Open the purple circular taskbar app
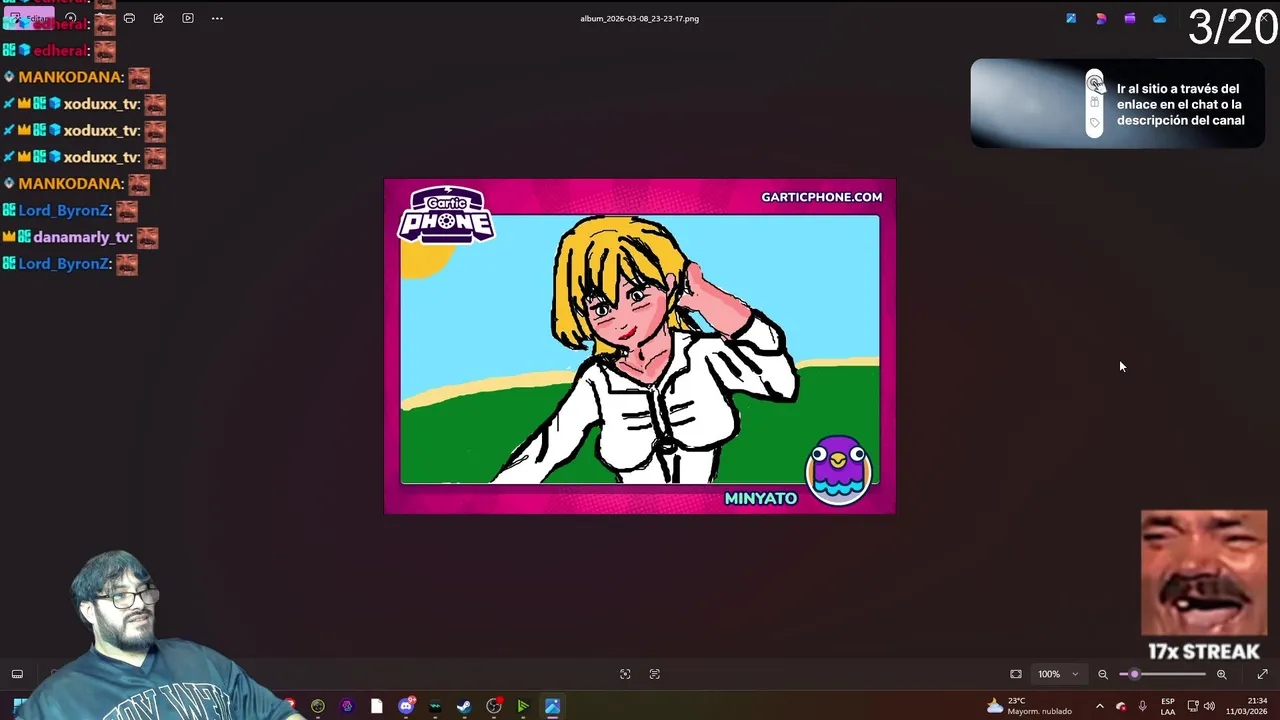Image resolution: width=1280 pixels, height=720 pixels. (x=347, y=706)
